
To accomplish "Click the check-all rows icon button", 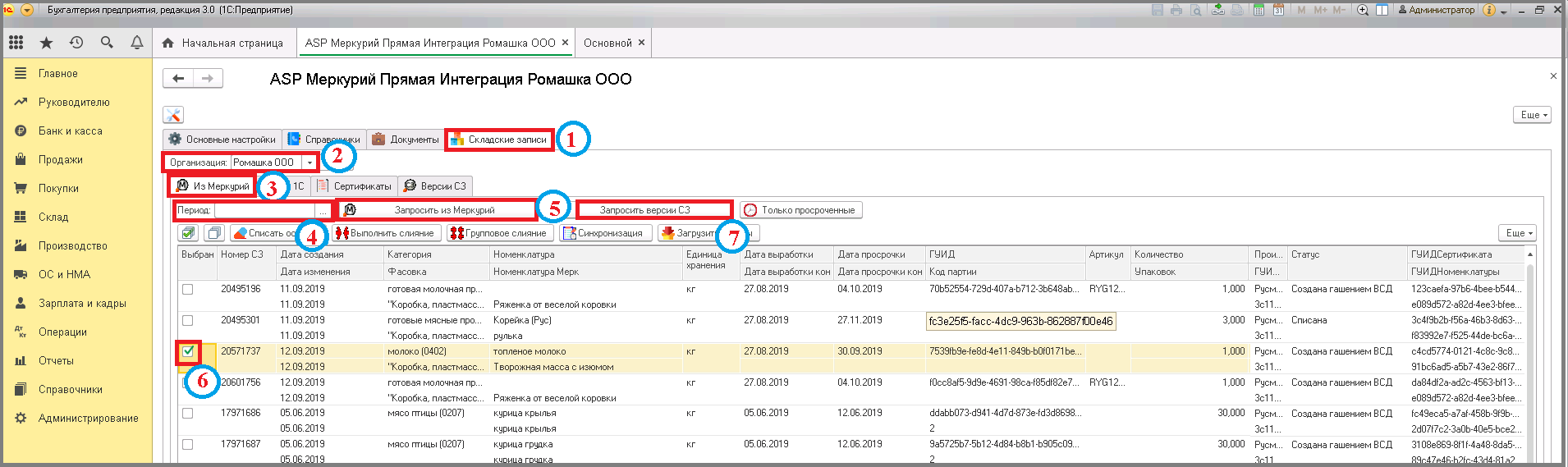I will click(x=189, y=233).
